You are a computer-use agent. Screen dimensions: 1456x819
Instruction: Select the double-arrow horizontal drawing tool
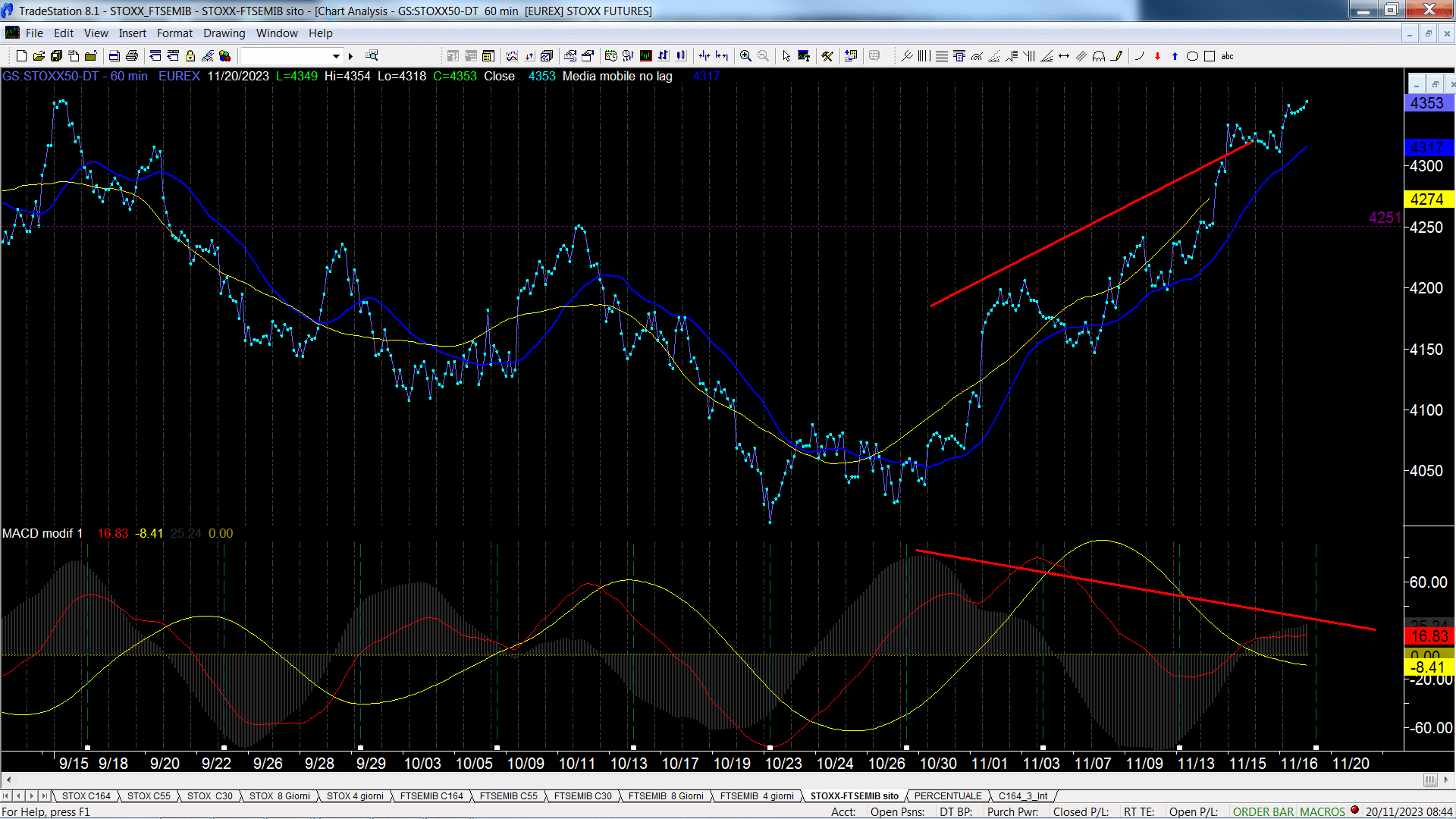pos(1064,56)
